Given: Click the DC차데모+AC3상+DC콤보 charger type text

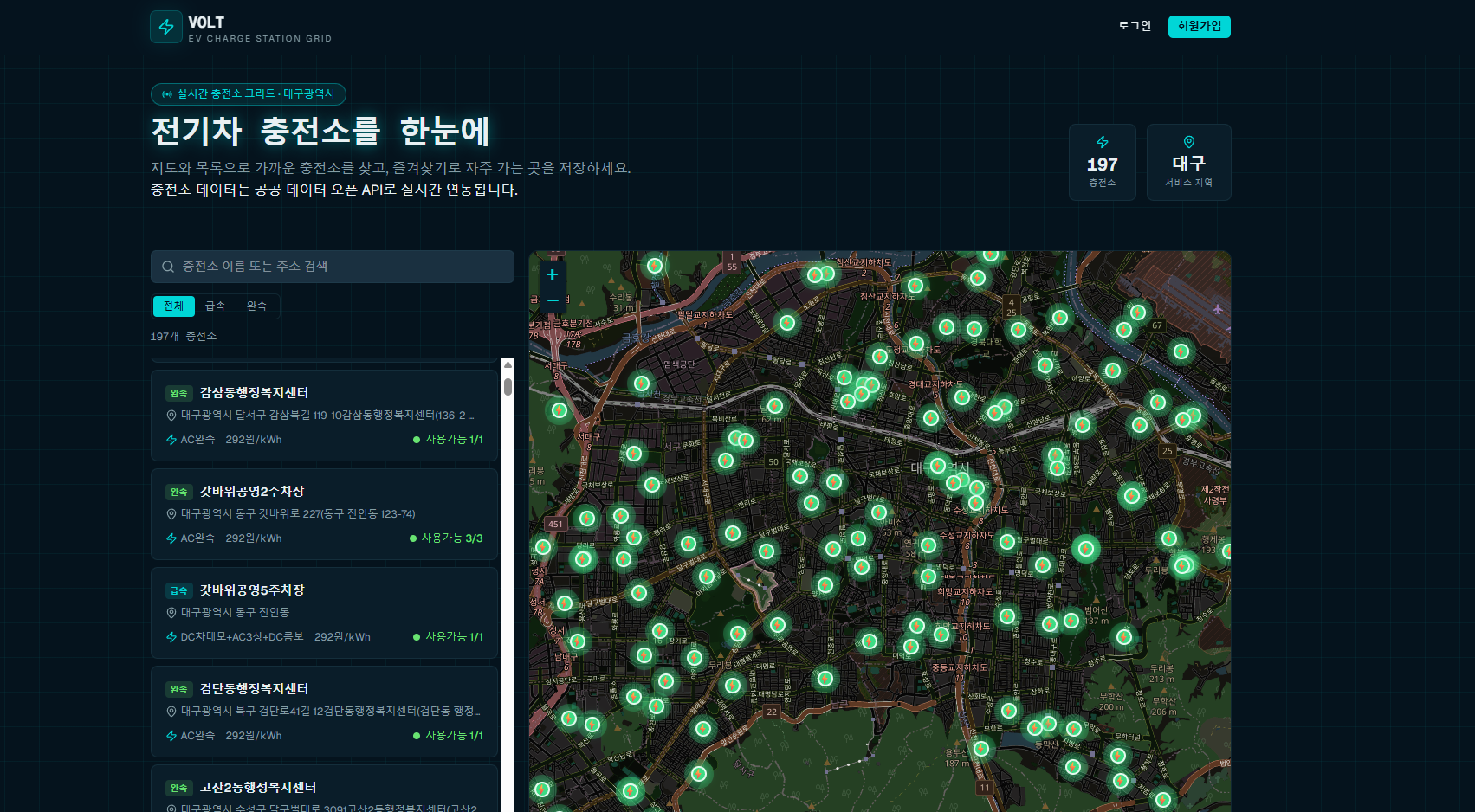Looking at the screenshot, I should (x=242, y=637).
